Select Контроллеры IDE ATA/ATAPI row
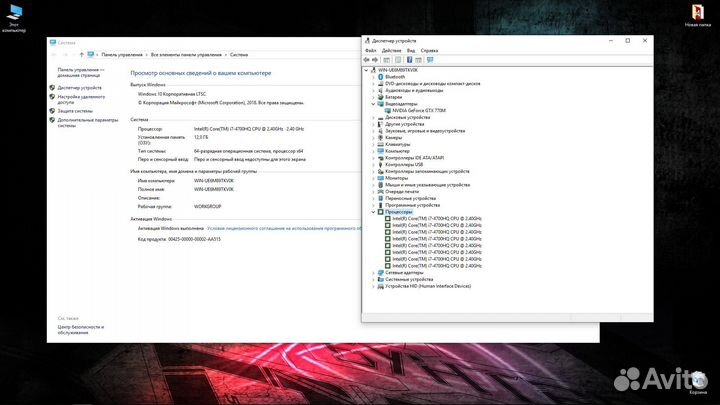 [414, 158]
